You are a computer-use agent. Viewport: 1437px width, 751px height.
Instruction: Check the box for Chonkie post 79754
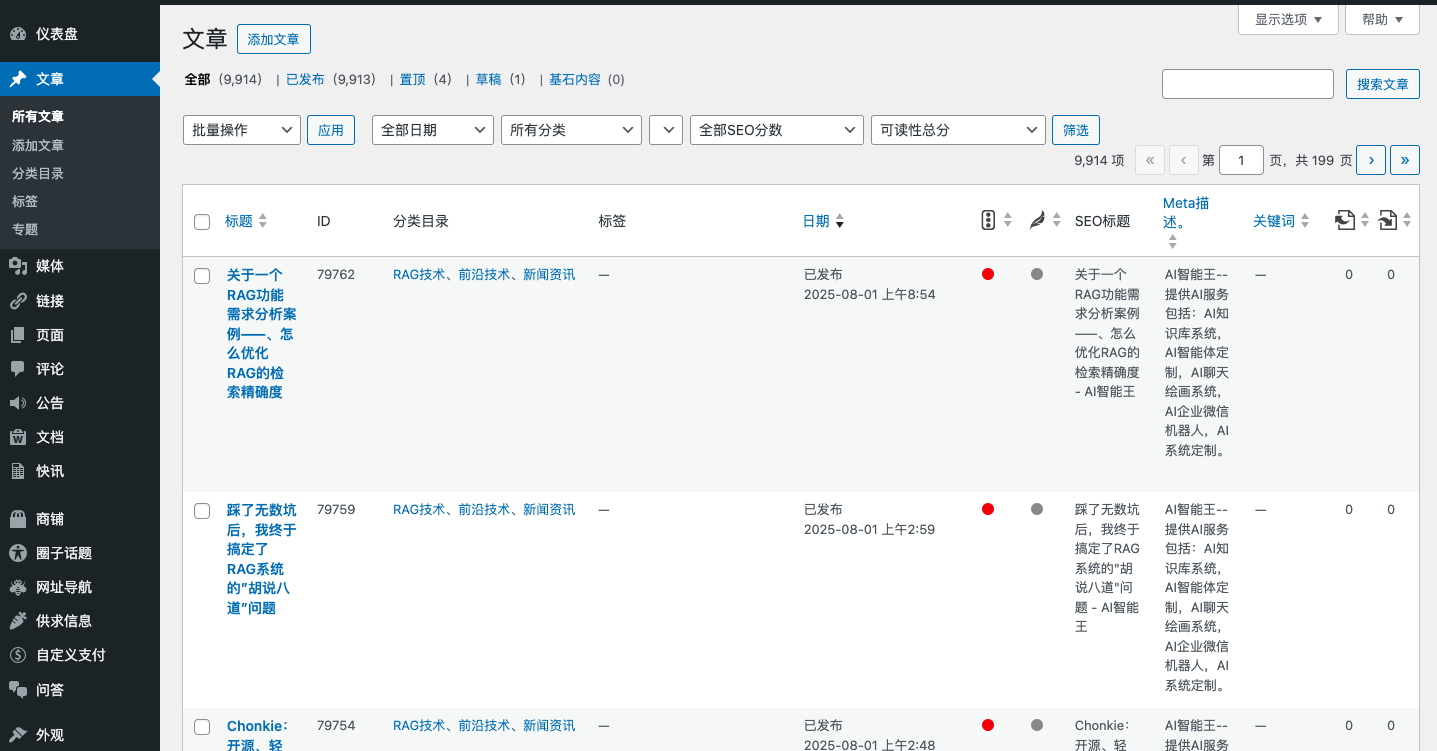pyautogui.click(x=202, y=727)
